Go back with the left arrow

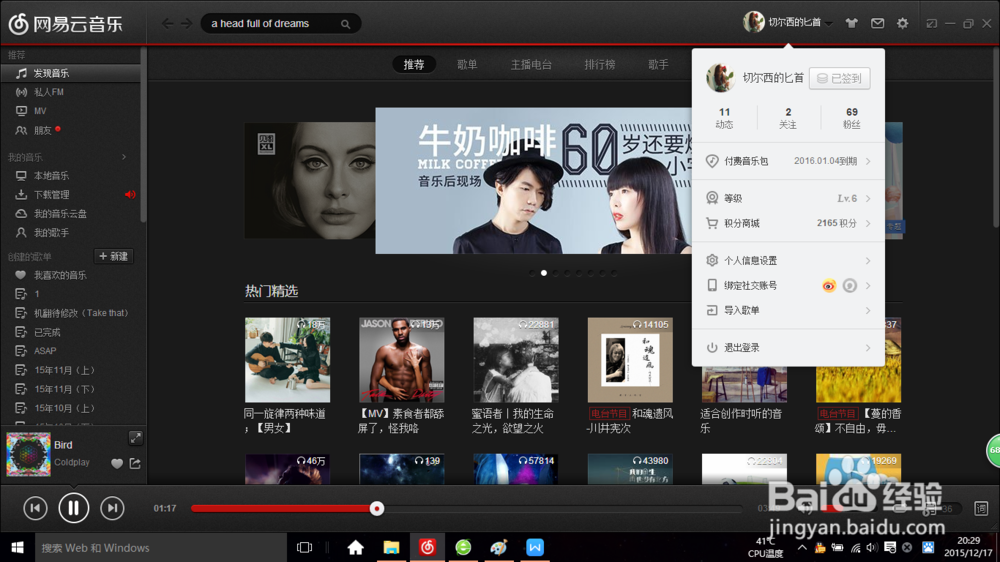click(x=167, y=24)
